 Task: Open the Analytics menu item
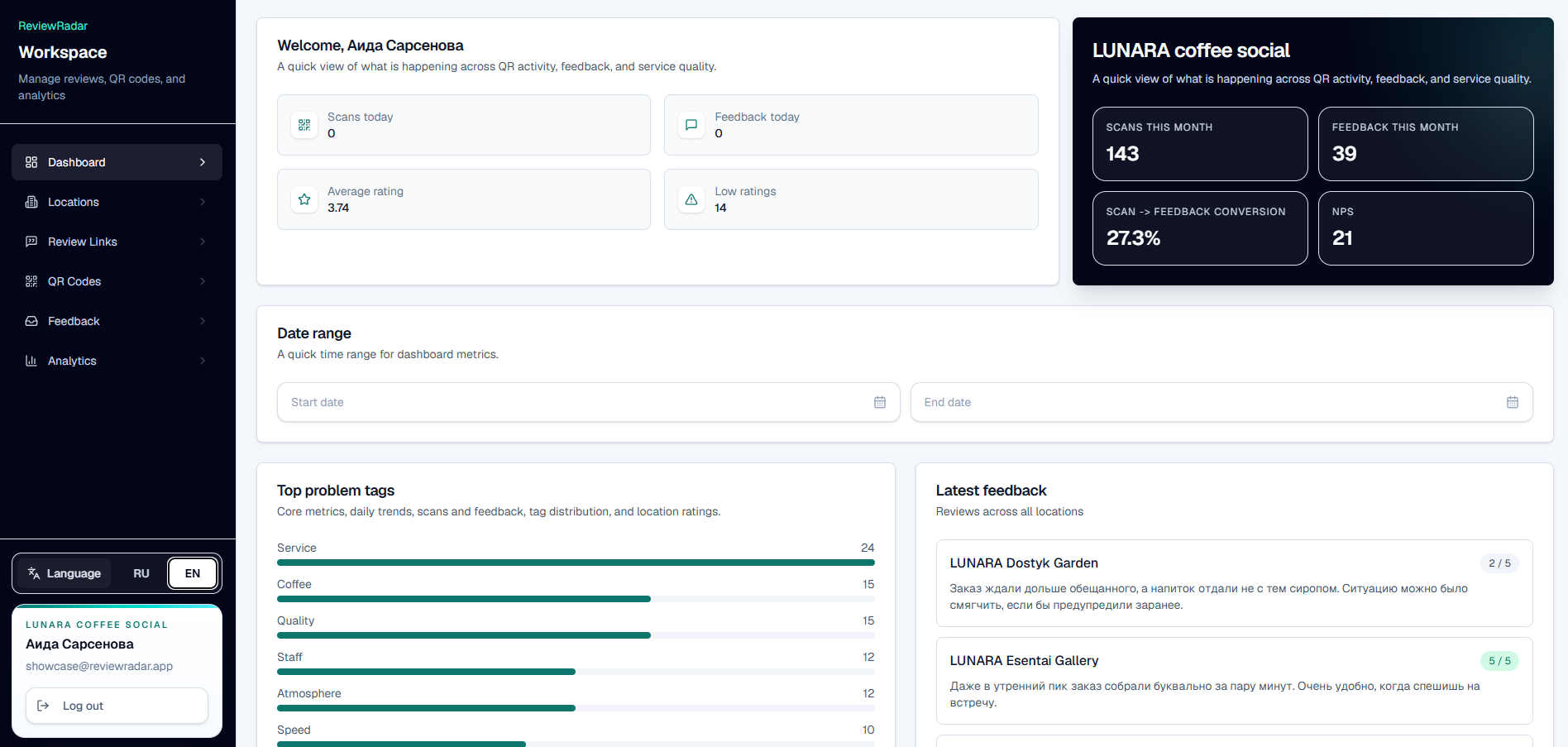tap(117, 361)
